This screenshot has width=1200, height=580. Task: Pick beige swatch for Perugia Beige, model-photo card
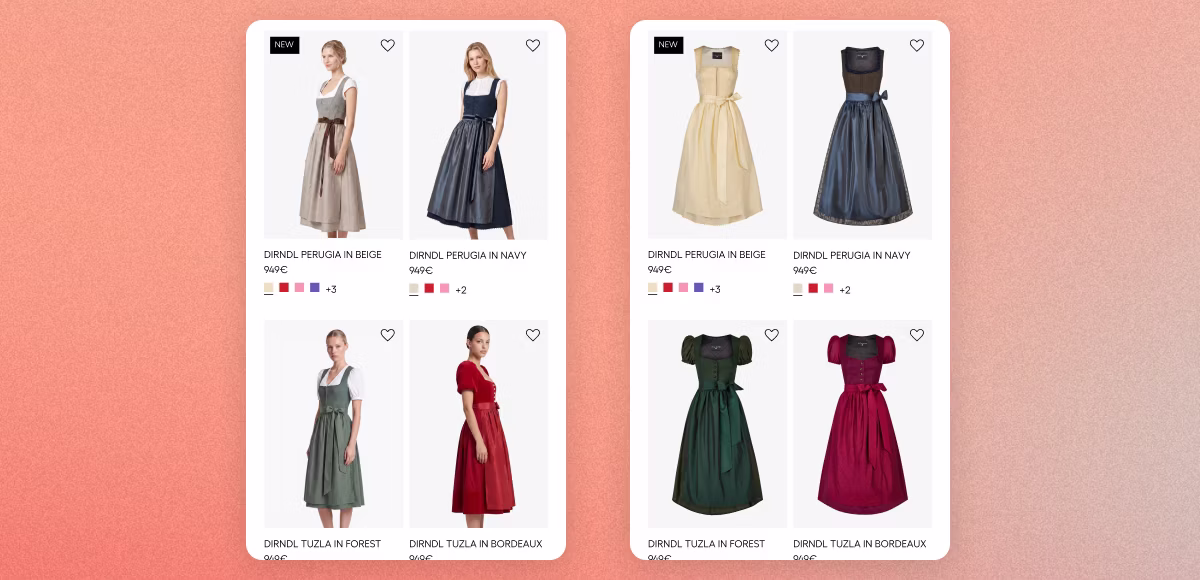click(269, 288)
